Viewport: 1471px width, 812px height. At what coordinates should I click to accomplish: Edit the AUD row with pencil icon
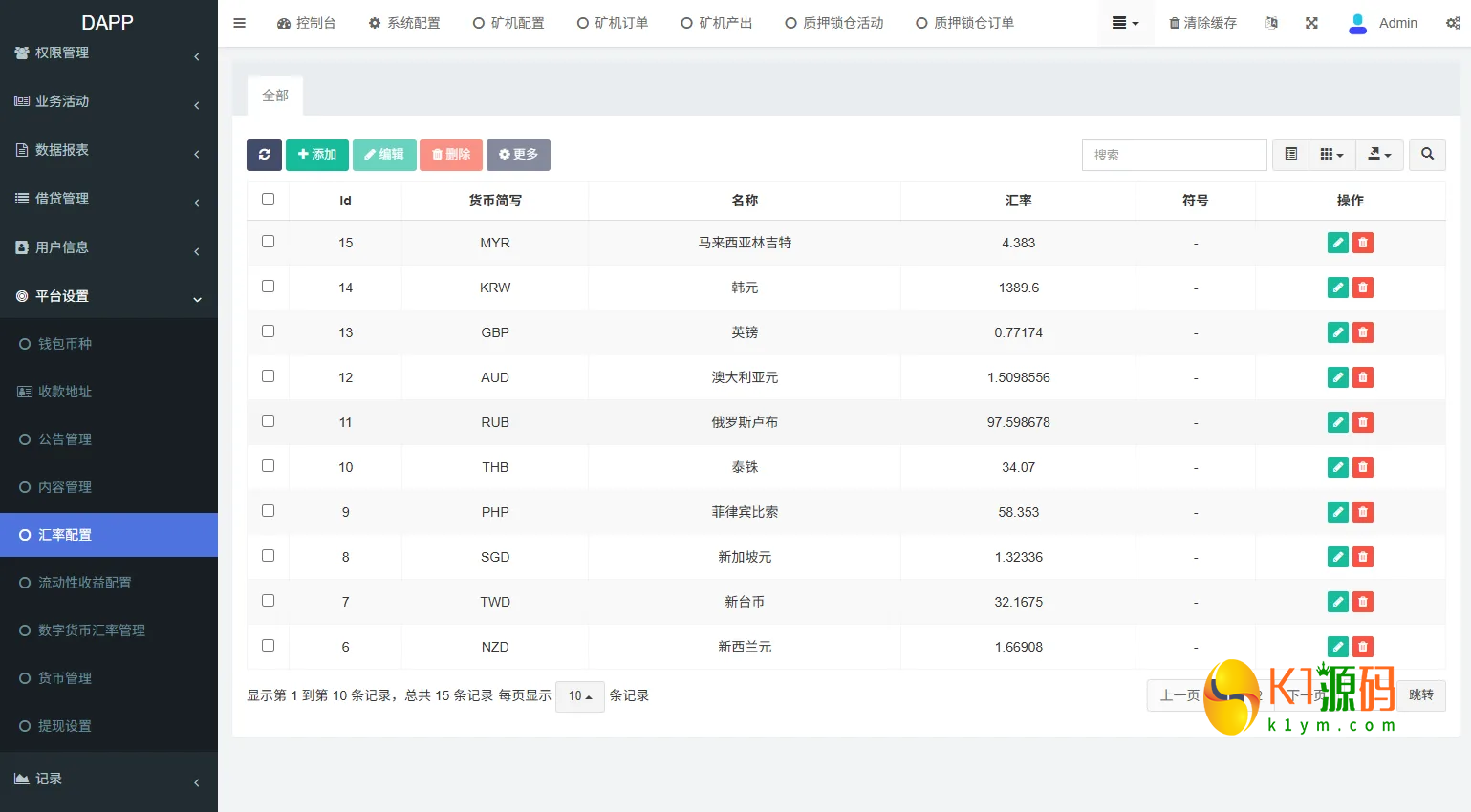coord(1338,377)
